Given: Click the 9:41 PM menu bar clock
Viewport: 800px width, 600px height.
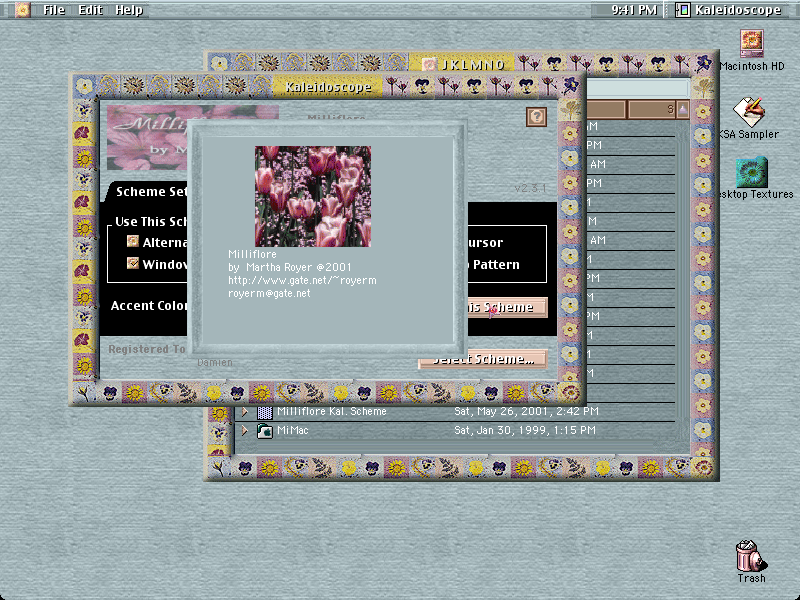Looking at the screenshot, I should click(x=634, y=10).
